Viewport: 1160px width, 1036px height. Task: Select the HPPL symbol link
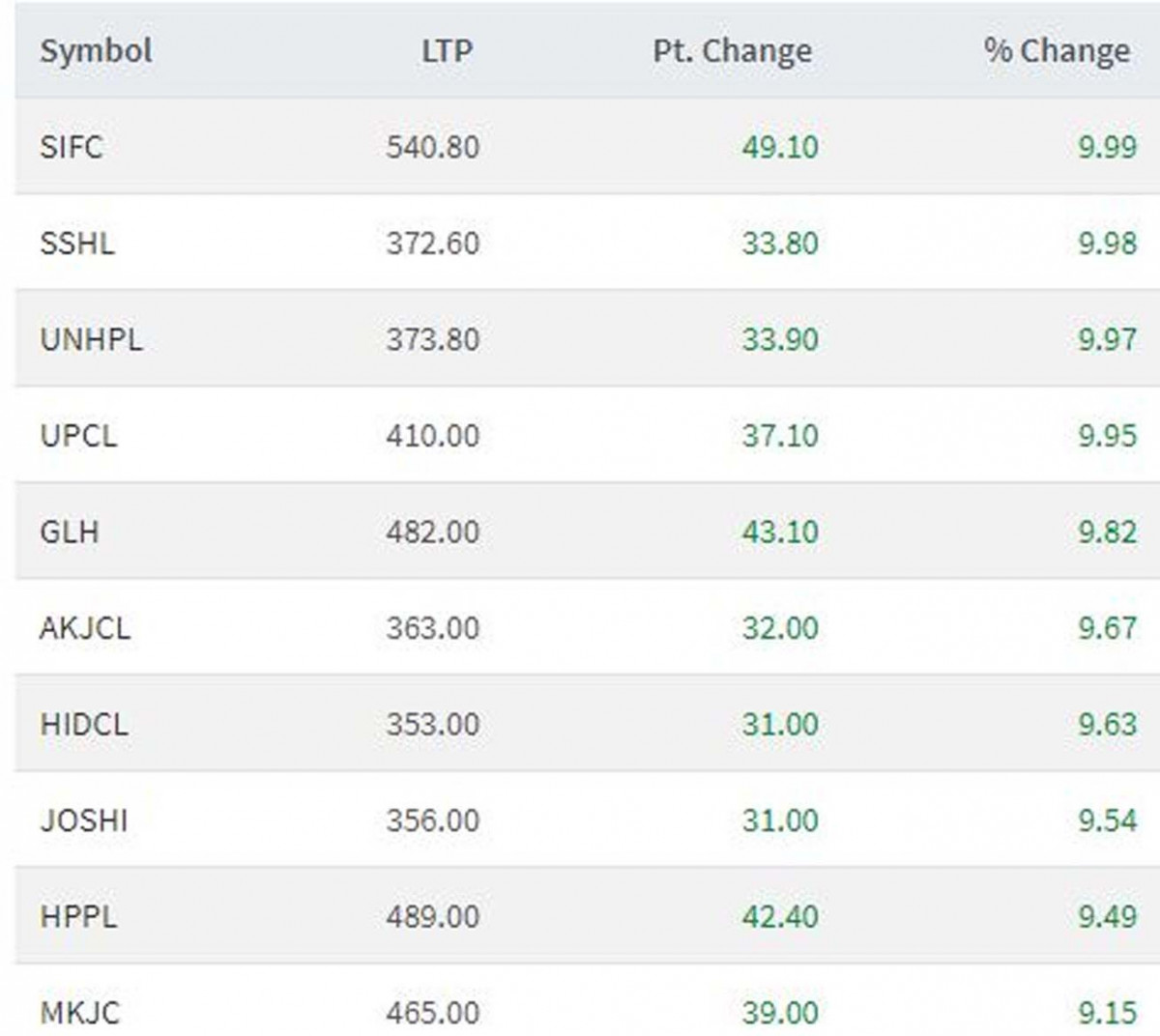pos(78,916)
